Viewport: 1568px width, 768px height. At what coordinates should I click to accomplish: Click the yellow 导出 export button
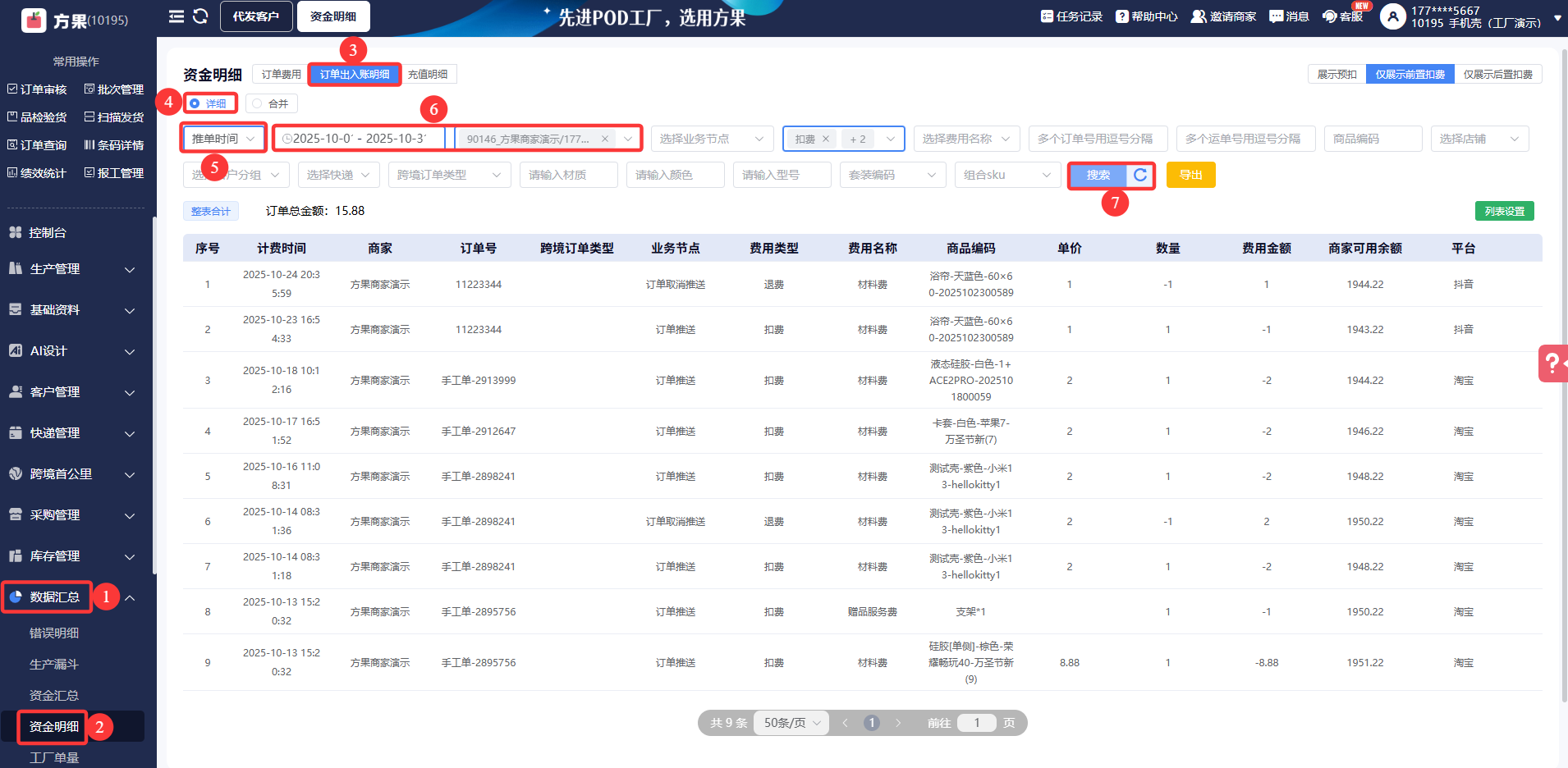coord(1190,175)
